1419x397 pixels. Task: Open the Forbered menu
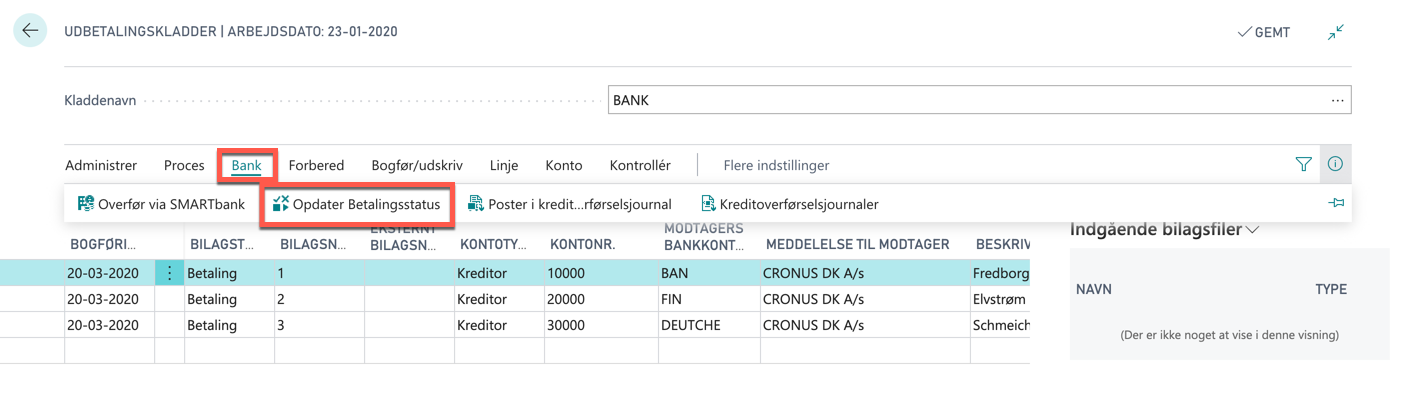click(x=316, y=165)
